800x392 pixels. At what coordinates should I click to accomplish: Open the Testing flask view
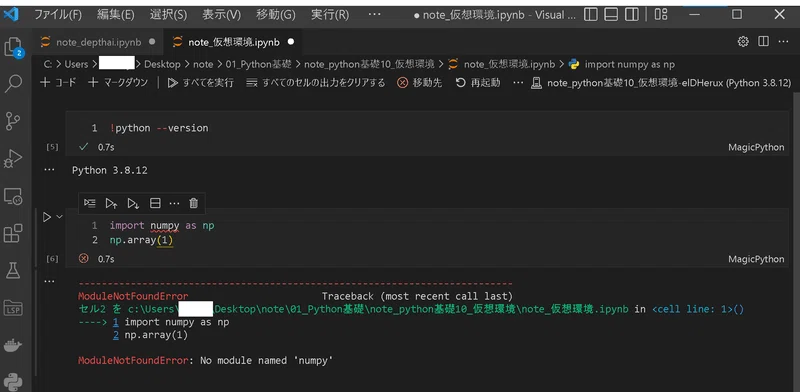click(x=13, y=271)
